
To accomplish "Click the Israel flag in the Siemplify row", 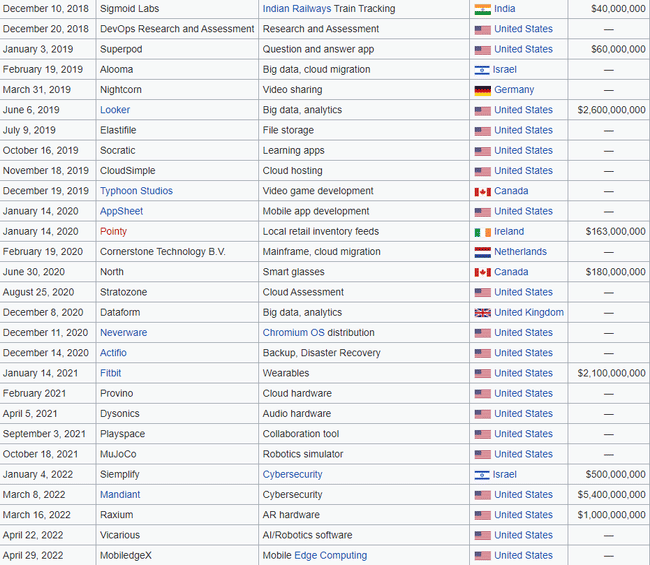I will point(482,475).
